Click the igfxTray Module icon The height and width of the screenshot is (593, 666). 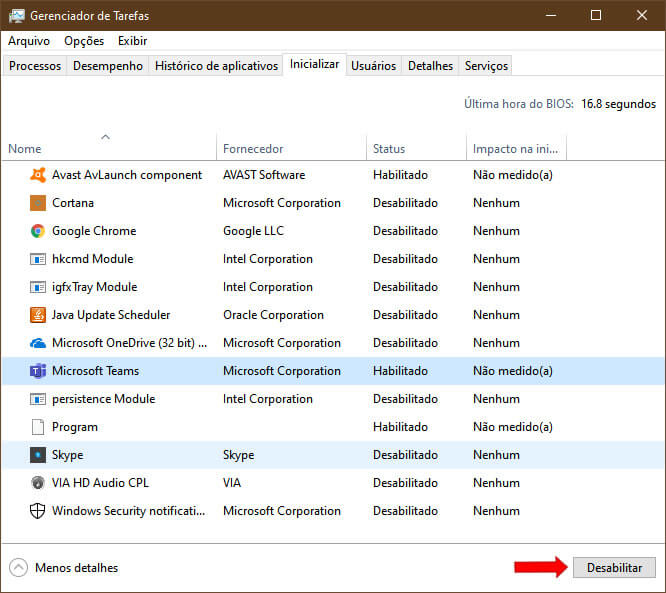[38, 287]
